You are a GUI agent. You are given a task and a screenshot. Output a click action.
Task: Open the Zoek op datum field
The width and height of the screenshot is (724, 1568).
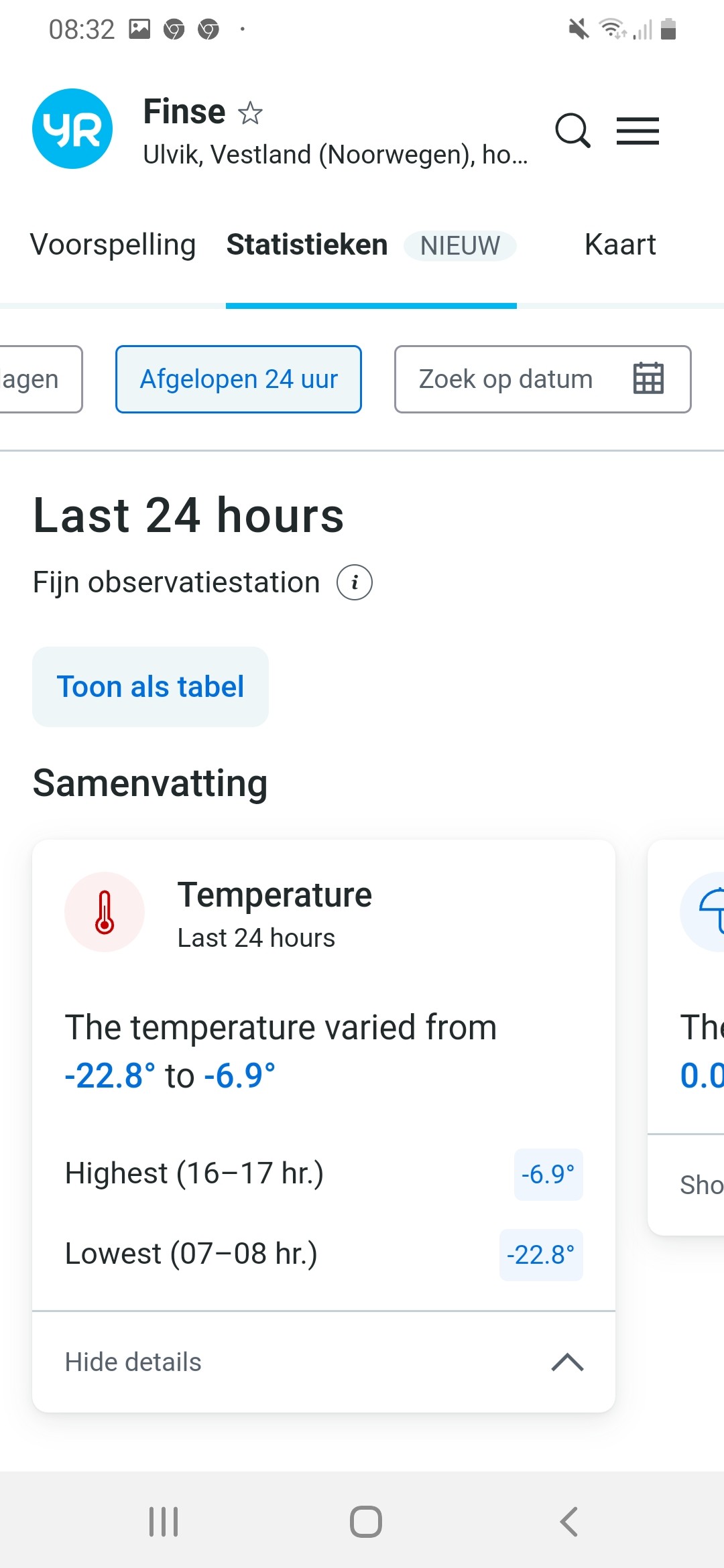tap(543, 379)
